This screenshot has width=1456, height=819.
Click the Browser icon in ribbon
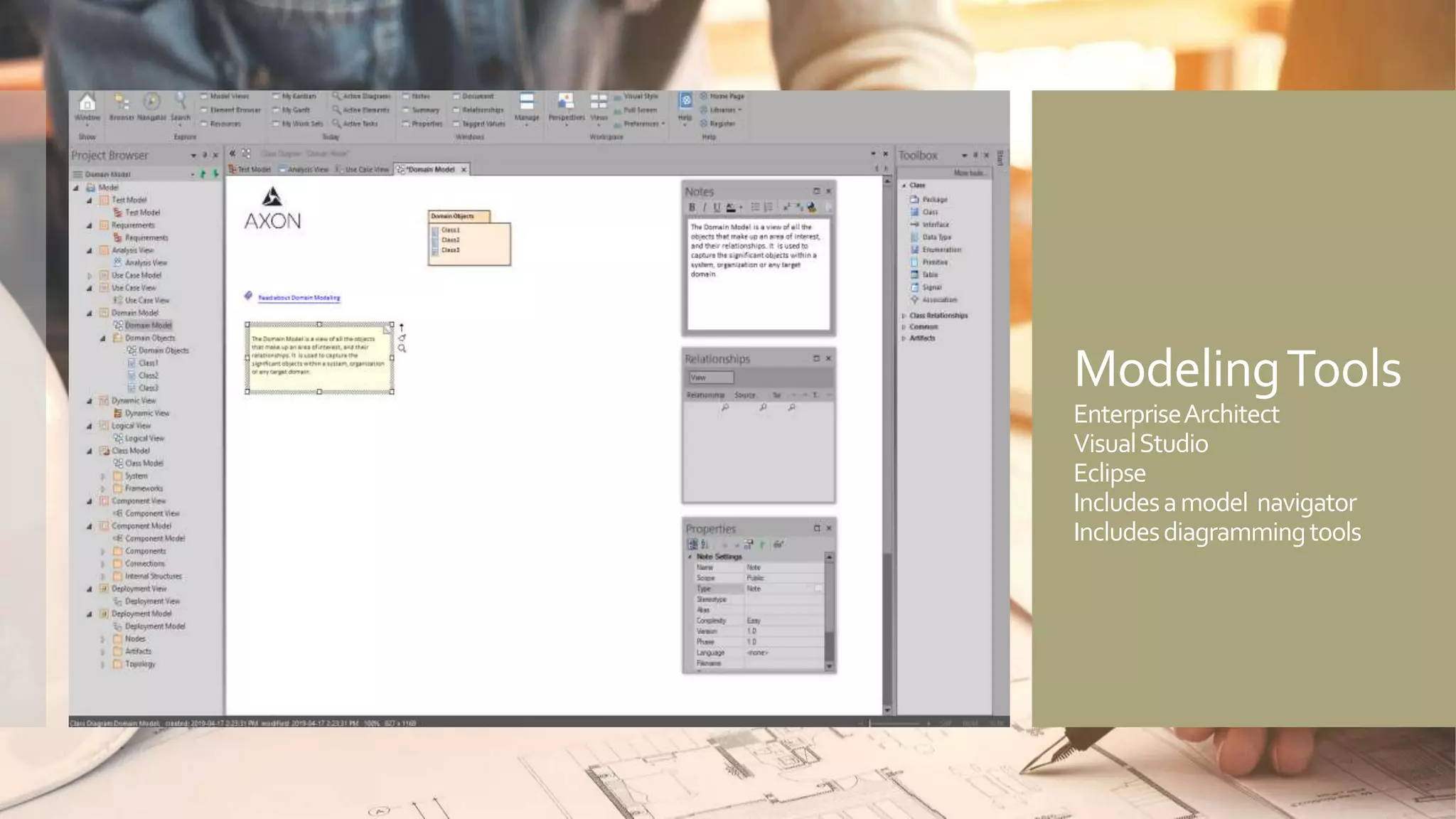(x=122, y=107)
